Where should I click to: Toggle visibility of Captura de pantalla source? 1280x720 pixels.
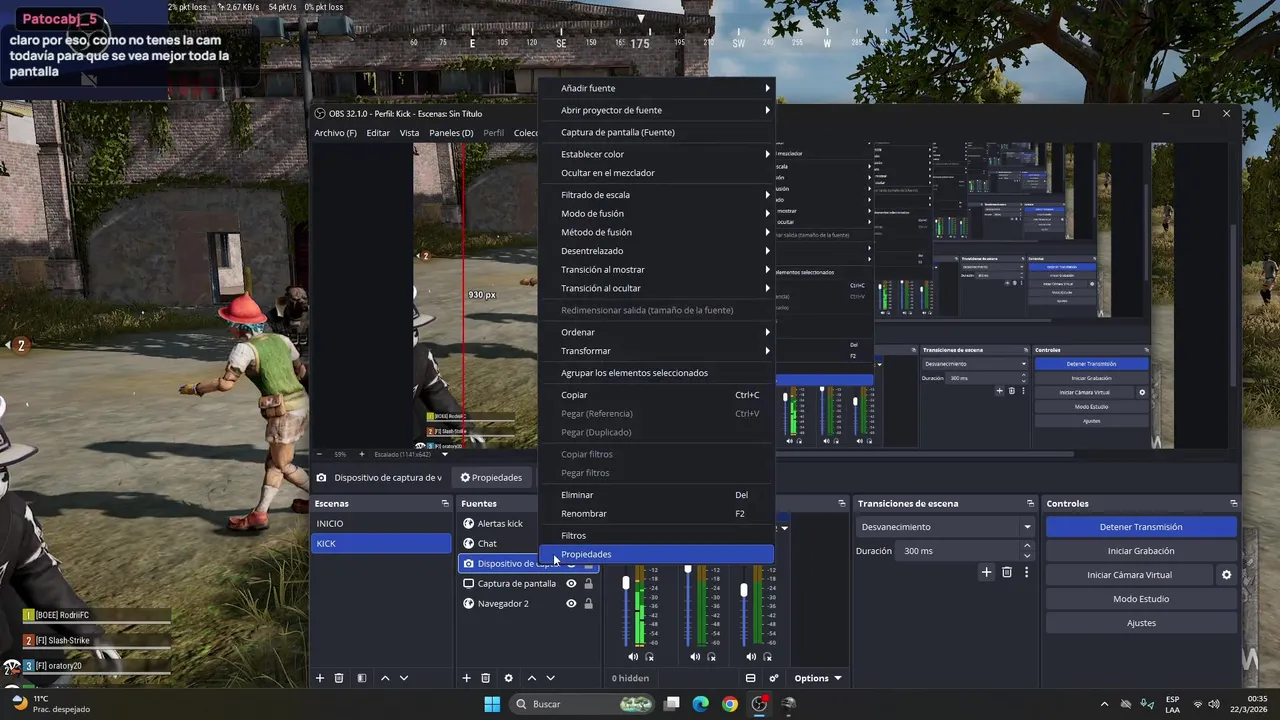coord(571,584)
